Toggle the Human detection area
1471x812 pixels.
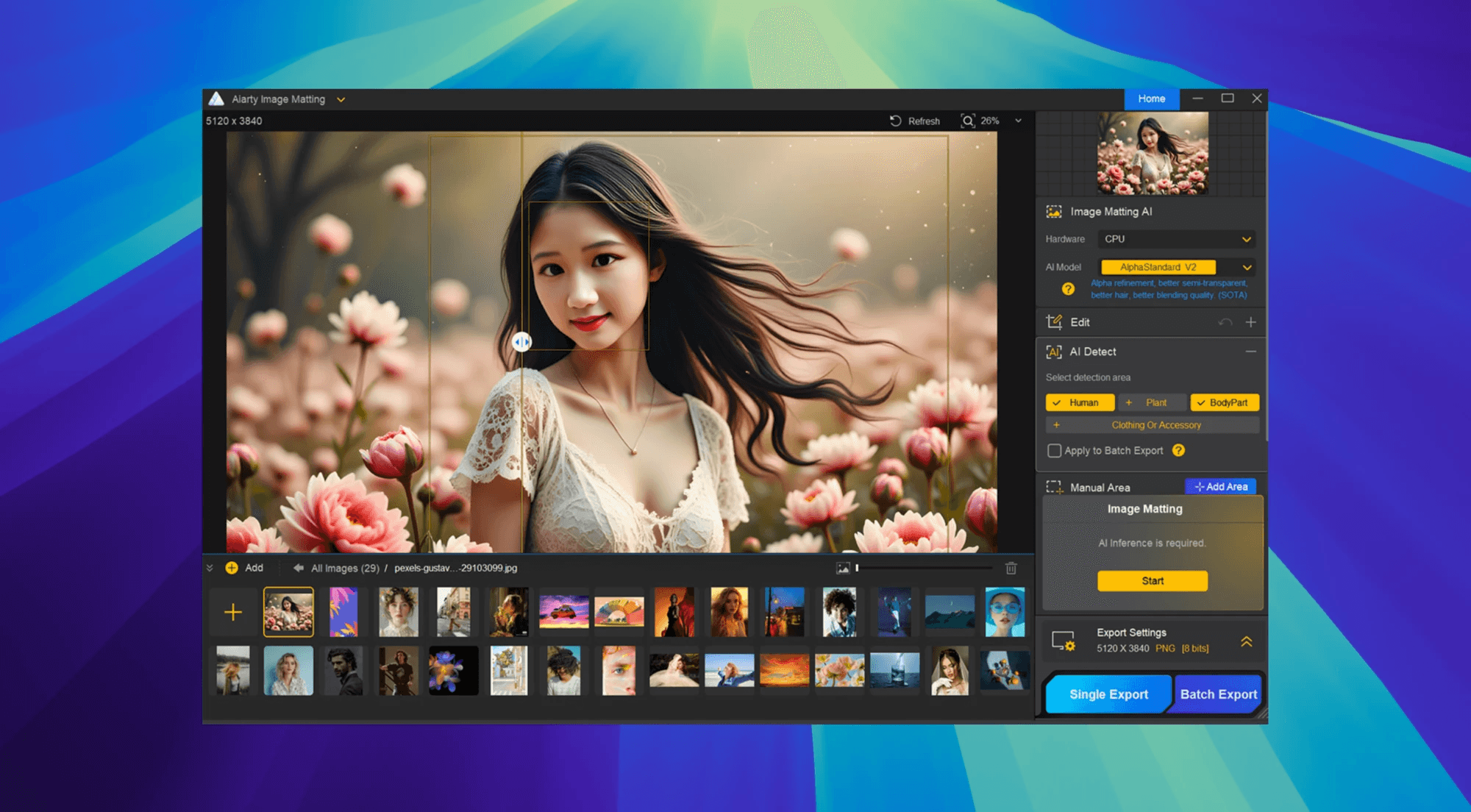(x=1080, y=402)
